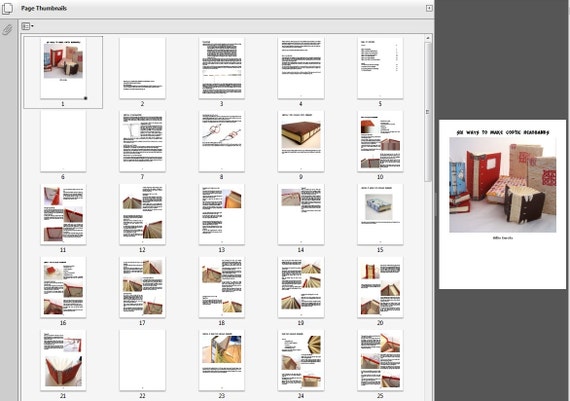Viewport: 570px width, 401px height.
Task: Select page 5 contents thumbnail
Action: click(x=380, y=68)
